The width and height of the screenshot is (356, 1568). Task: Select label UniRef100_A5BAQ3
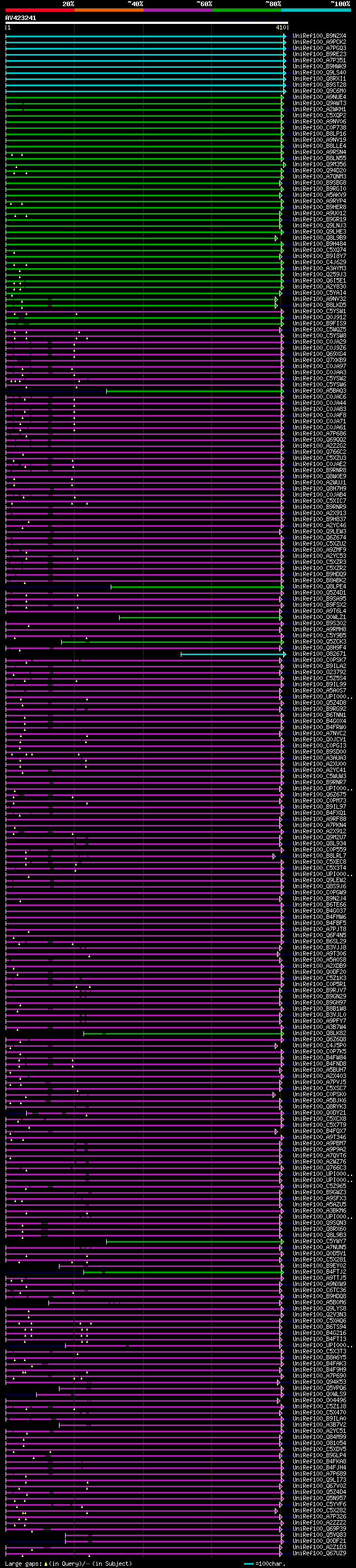(319, 391)
